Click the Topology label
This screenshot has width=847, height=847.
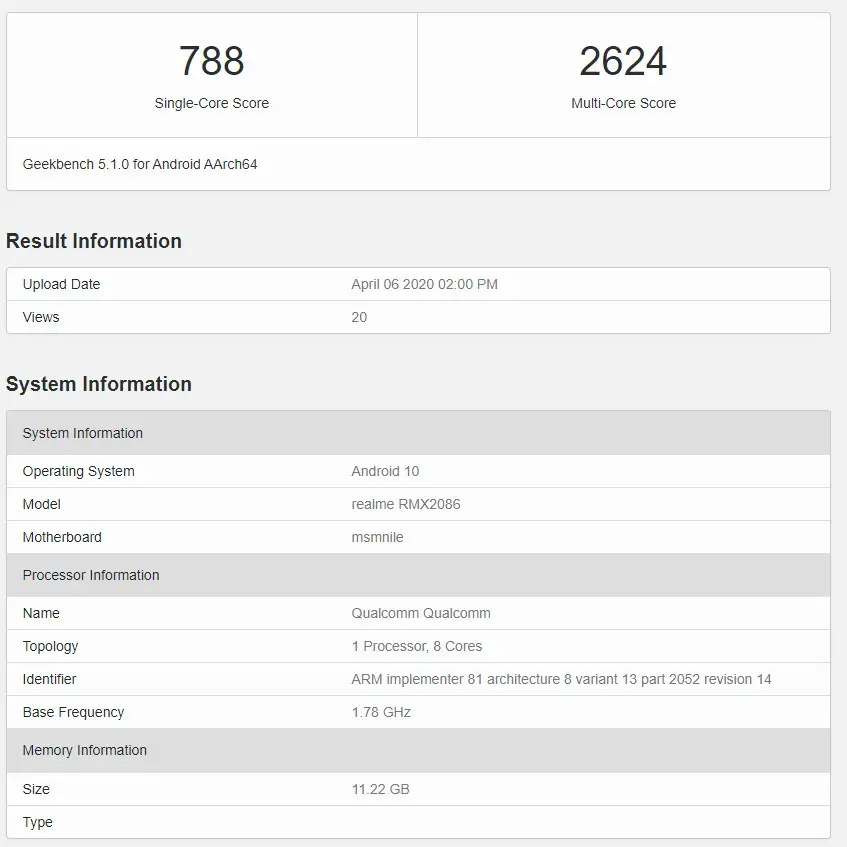click(50, 647)
